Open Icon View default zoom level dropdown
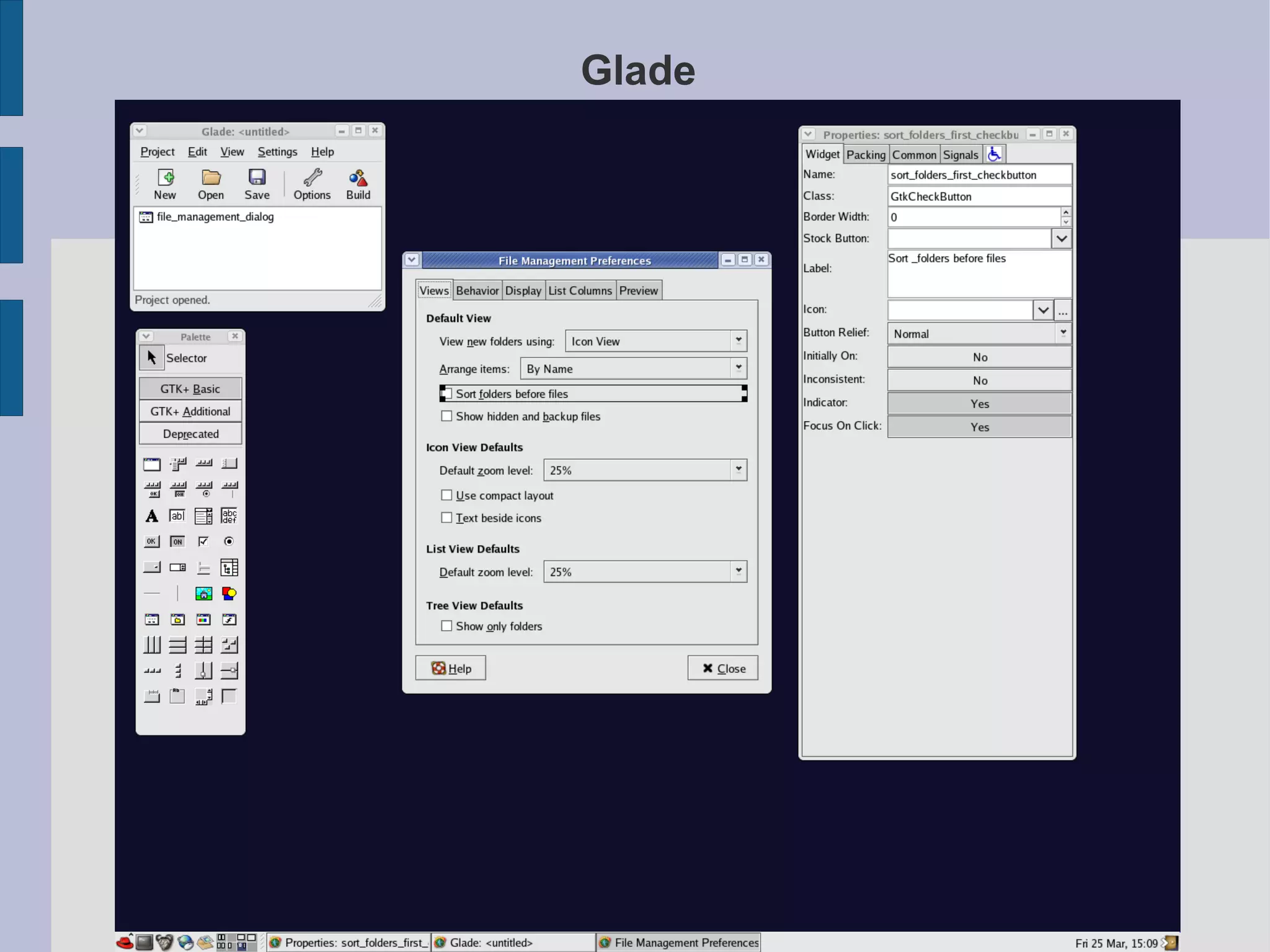 point(645,470)
